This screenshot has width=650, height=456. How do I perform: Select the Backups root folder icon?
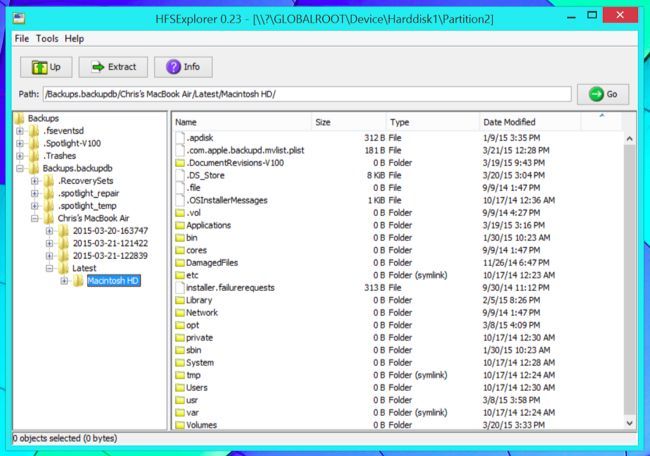tap(19, 119)
